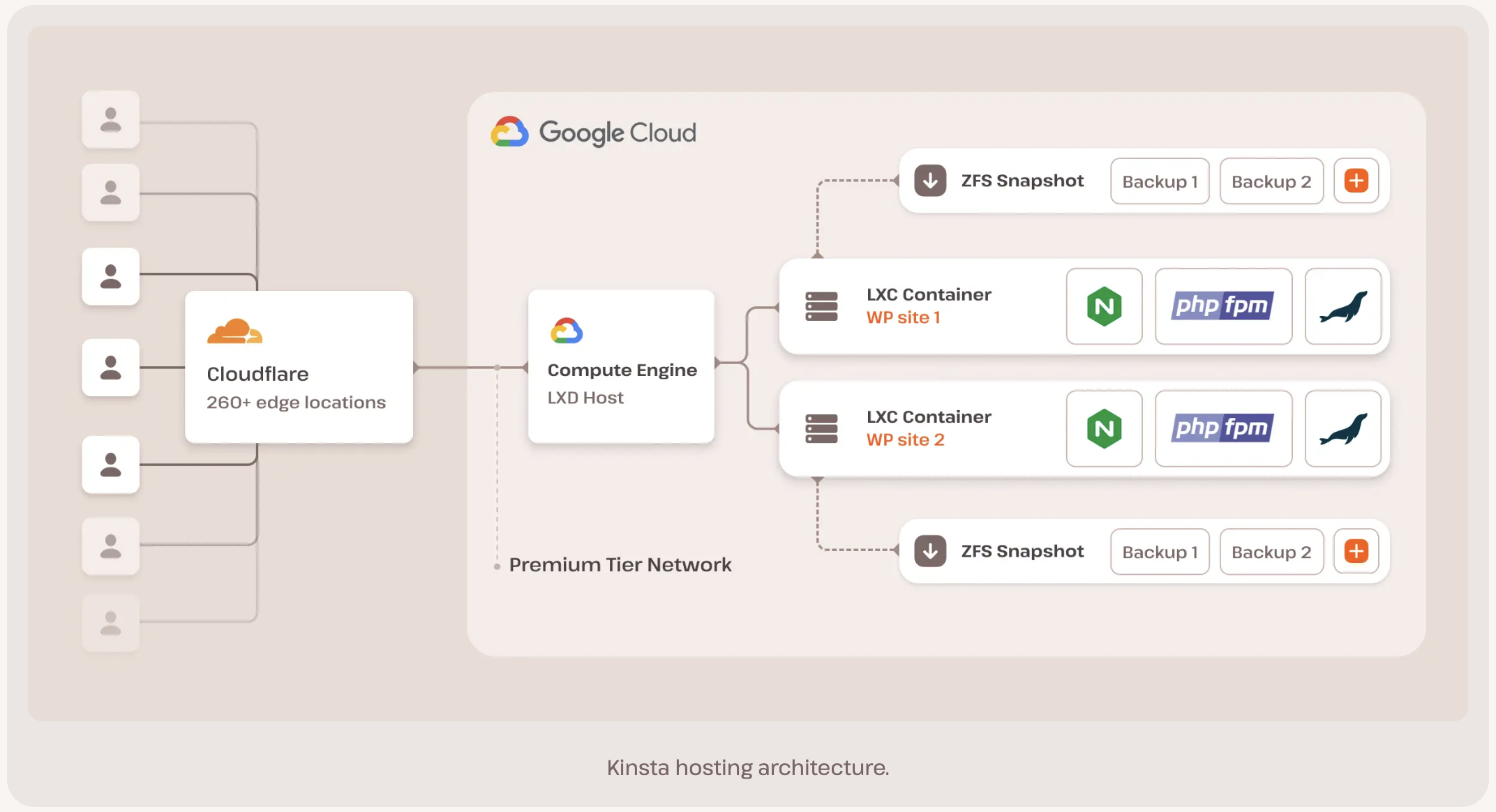Click the 'Cloudflare' title text
1496x812 pixels.
[x=257, y=374]
